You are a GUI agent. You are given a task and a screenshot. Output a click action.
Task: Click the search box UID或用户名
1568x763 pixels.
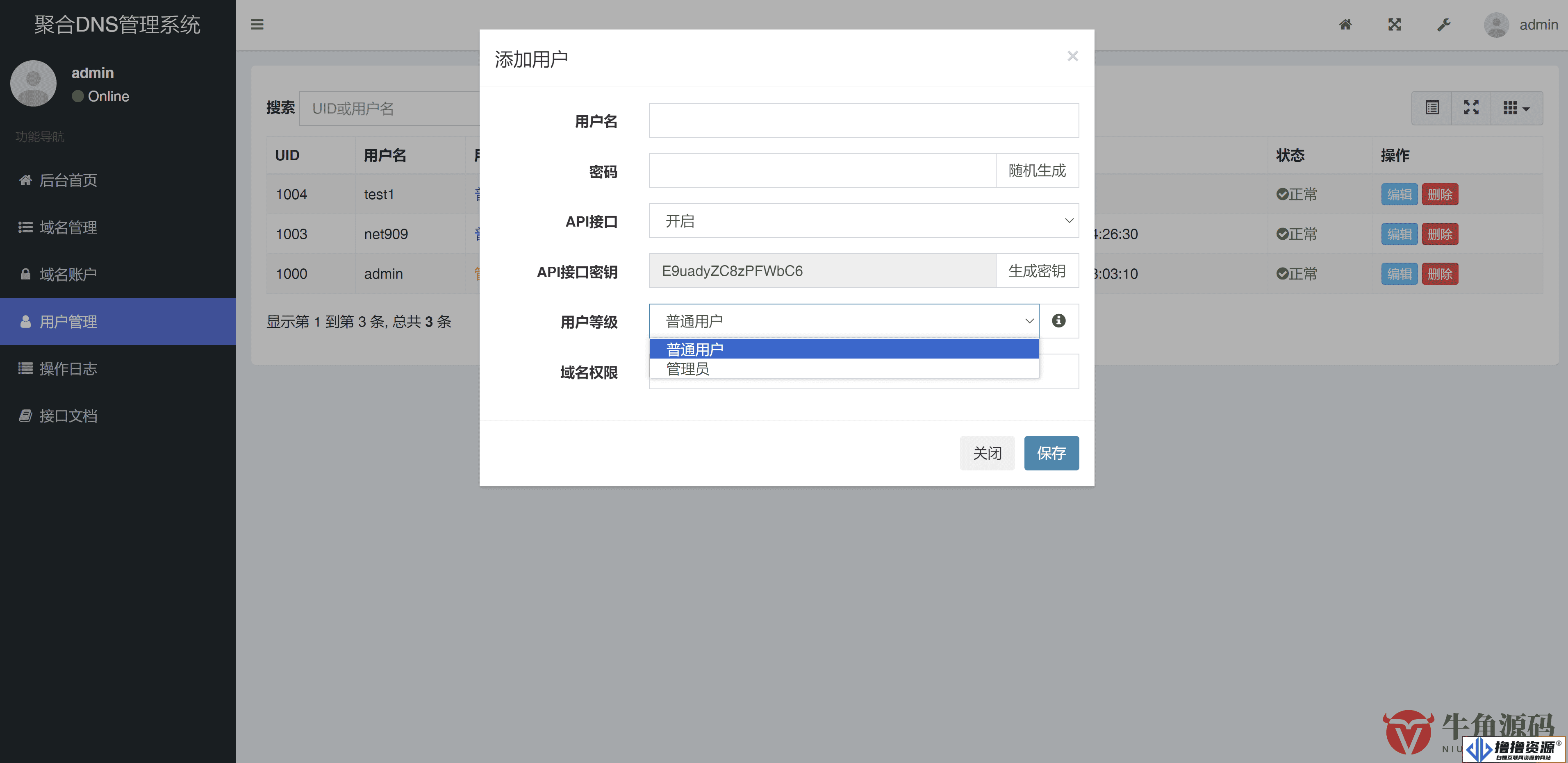389,108
